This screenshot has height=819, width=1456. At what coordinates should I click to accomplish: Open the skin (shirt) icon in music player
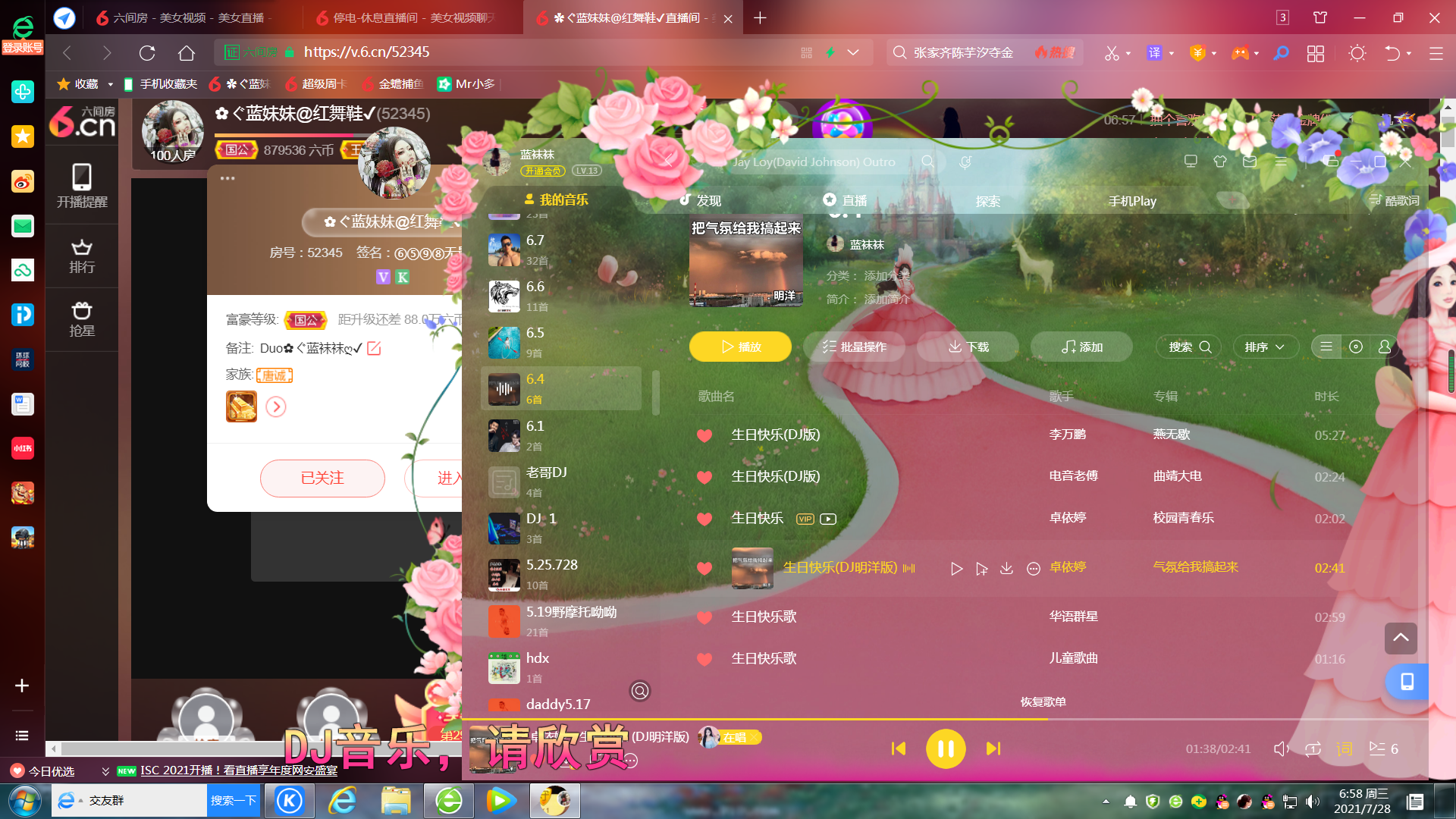(1220, 161)
